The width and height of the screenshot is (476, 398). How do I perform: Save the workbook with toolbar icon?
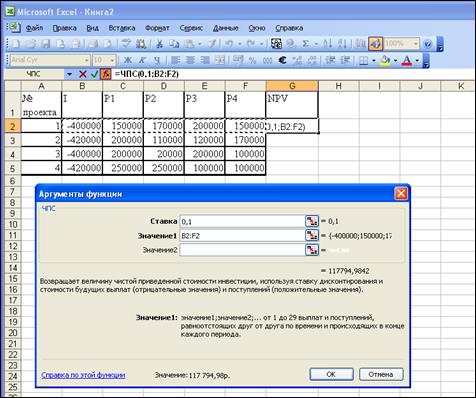(x=46, y=44)
